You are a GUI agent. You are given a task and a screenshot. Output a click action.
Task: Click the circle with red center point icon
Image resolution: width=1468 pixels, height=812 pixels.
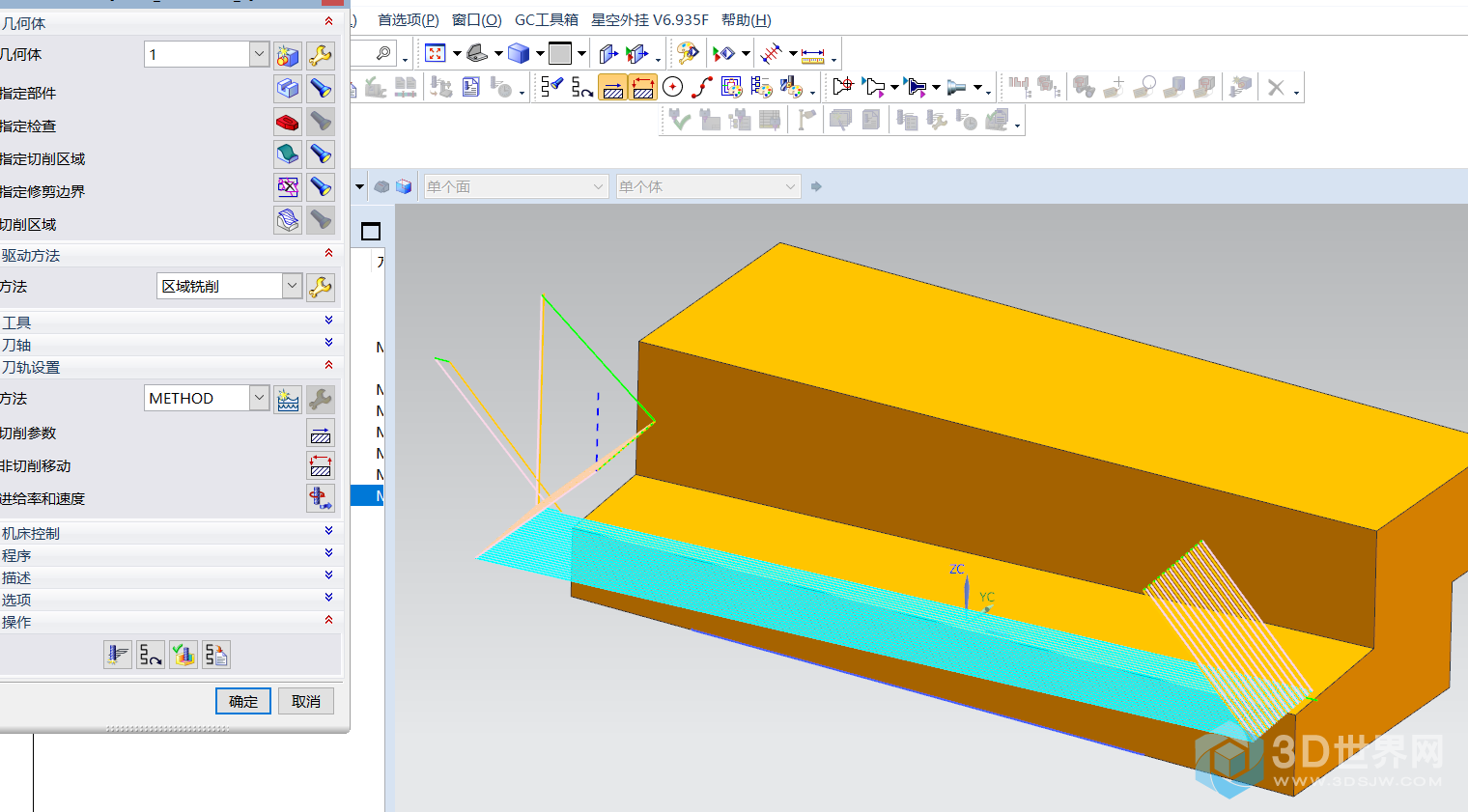tap(673, 87)
